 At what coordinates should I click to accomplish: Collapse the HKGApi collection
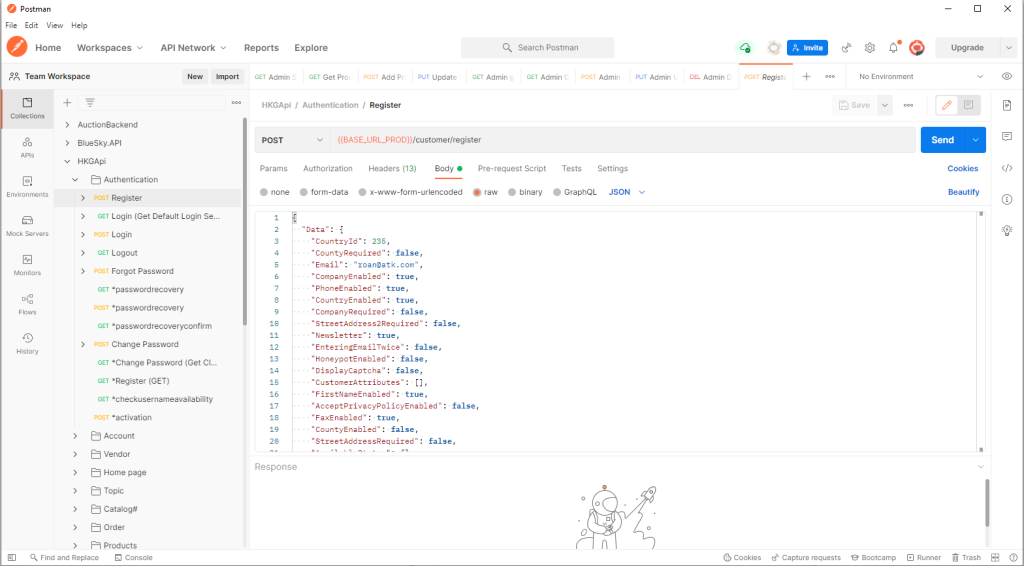coord(67,161)
